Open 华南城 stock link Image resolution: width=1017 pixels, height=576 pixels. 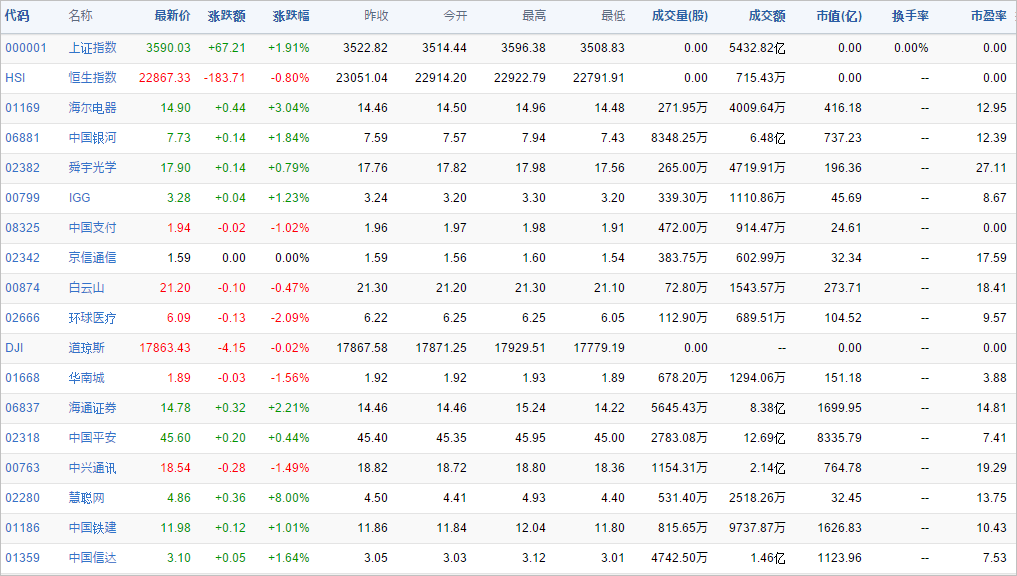click(x=87, y=378)
